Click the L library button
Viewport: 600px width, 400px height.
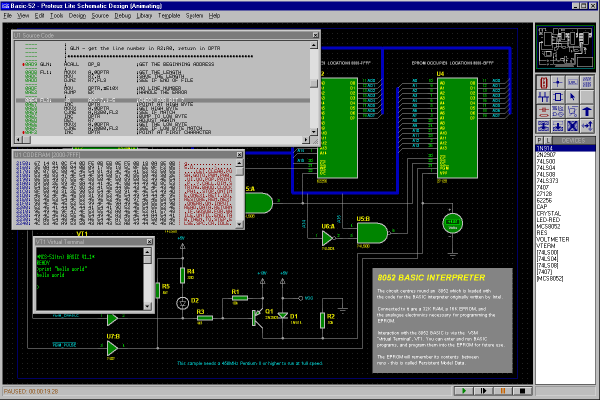(548, 140)
